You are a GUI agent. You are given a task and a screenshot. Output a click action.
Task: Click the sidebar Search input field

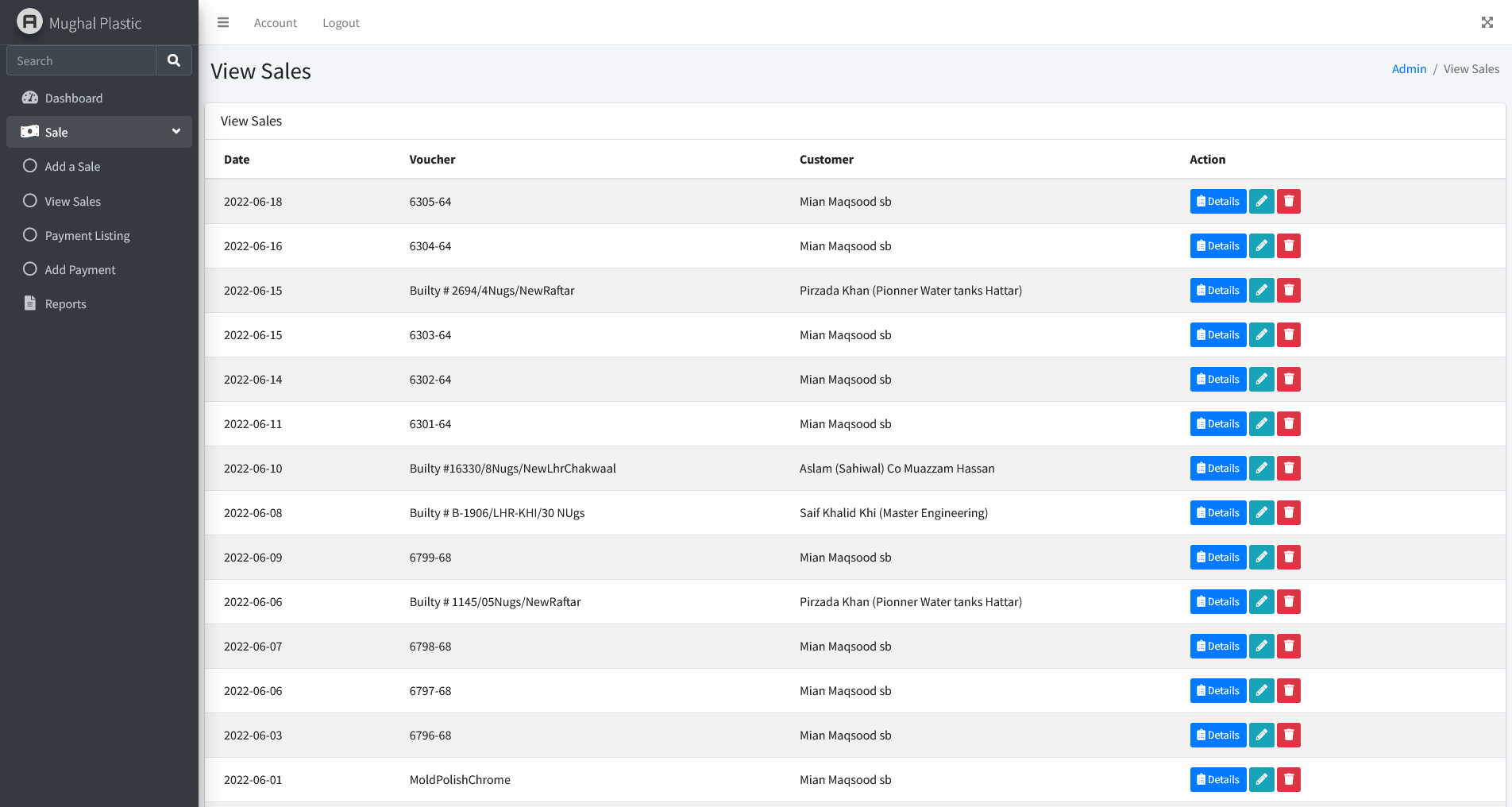[x=81, y=61]
